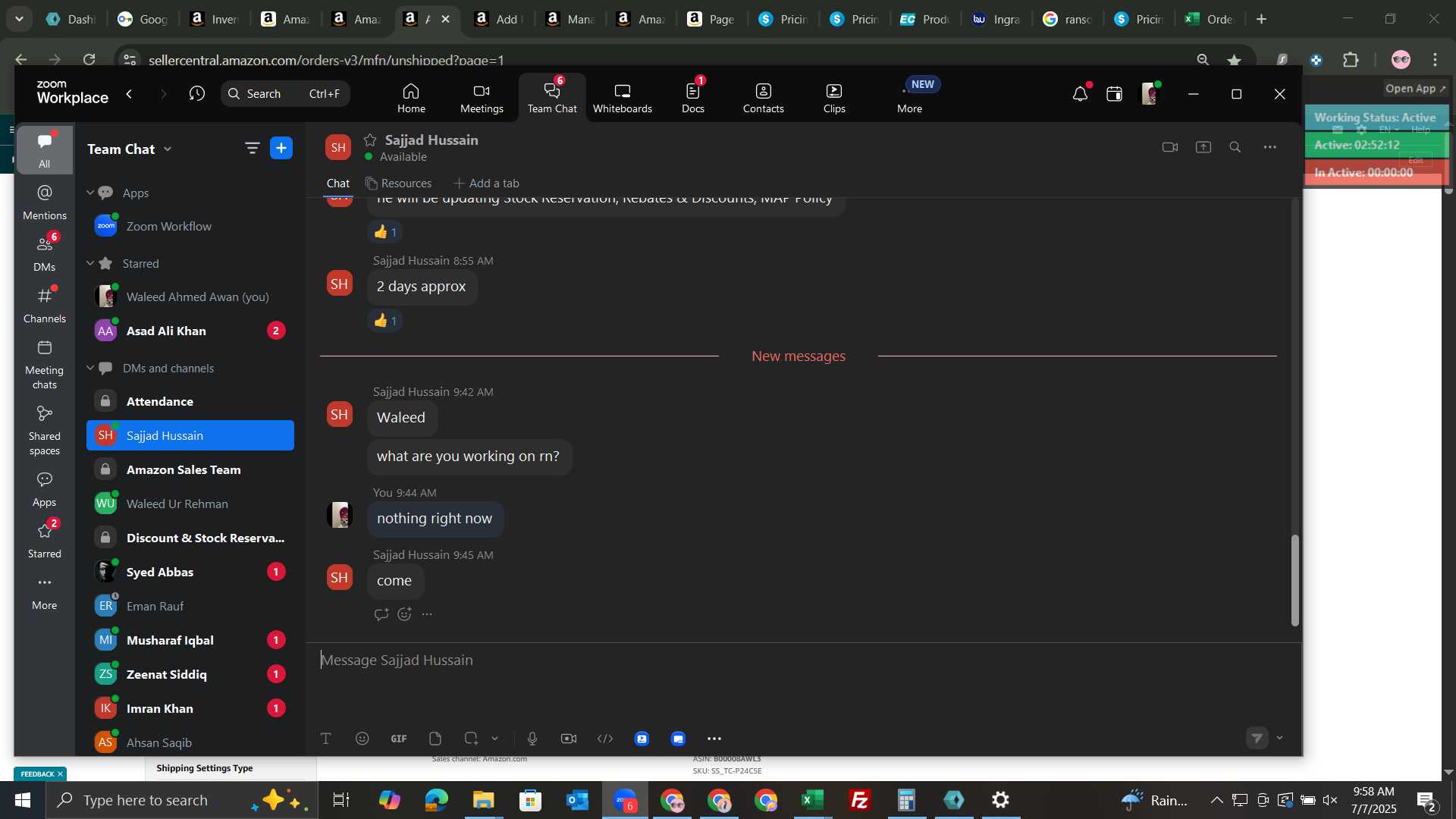
Task: Attach a file in composer
Action: [435, 739]
